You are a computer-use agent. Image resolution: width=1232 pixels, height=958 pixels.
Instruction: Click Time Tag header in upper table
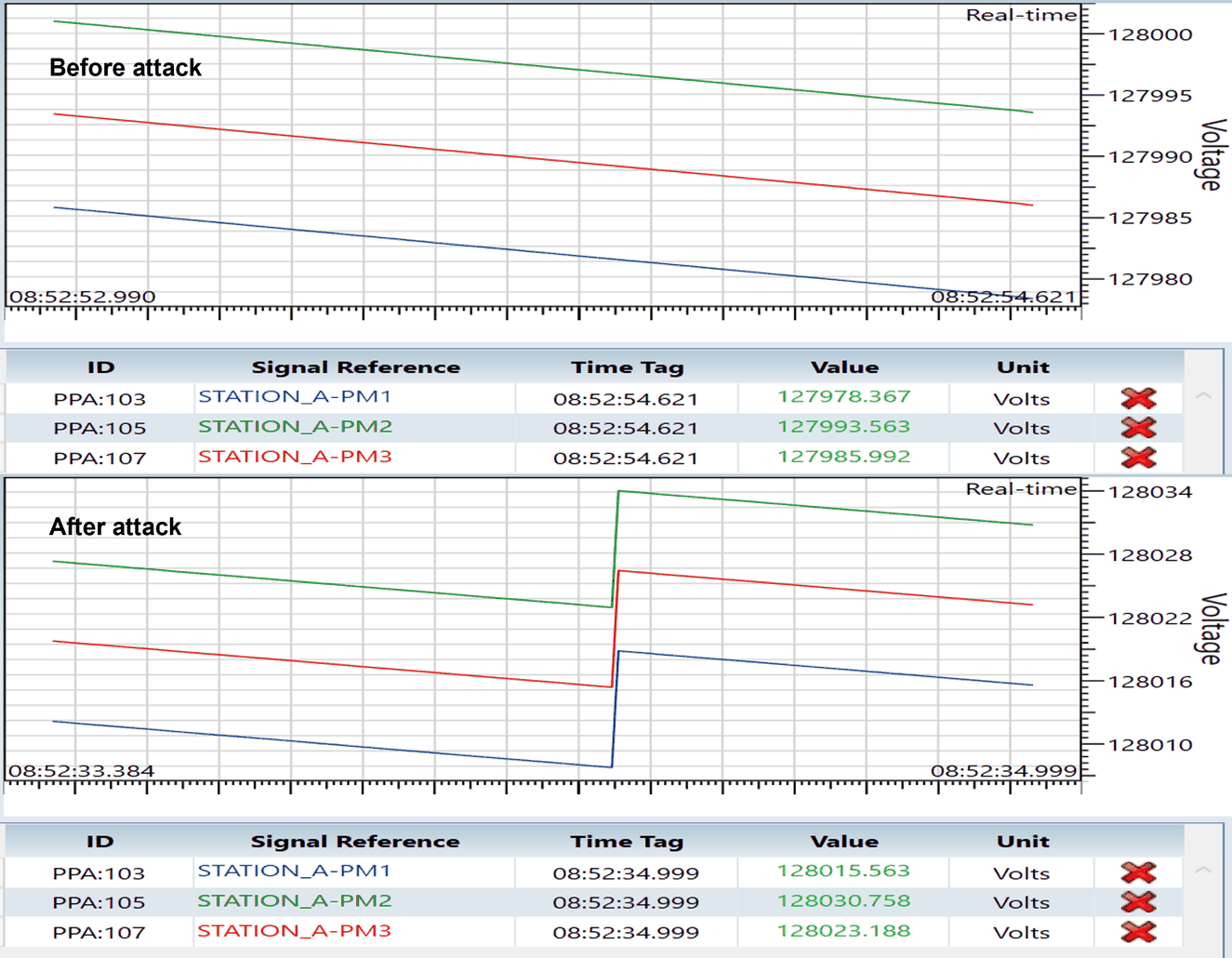tap(628, 367)
